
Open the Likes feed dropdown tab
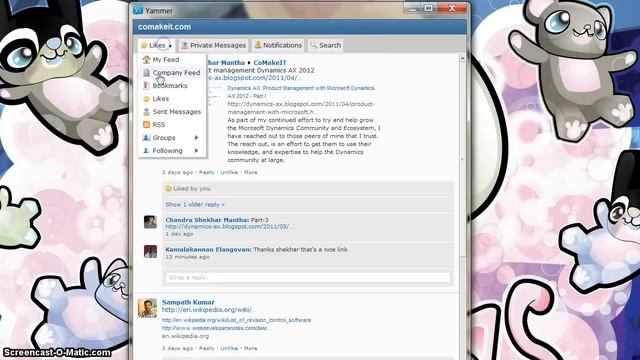[157, 45]
